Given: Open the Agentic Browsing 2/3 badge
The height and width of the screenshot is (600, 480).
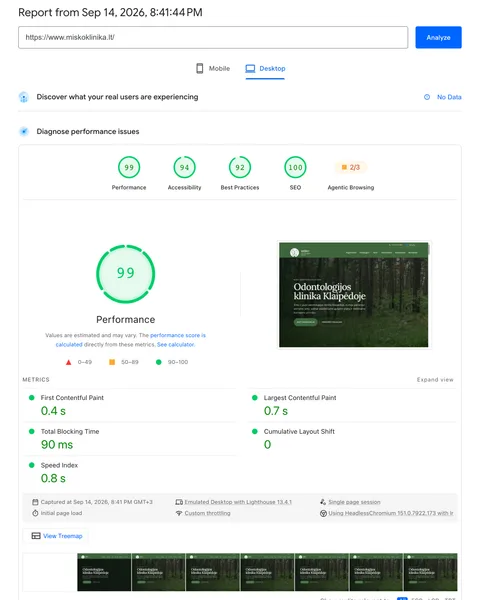Looking at the screenshot, I should coord(351,167).
